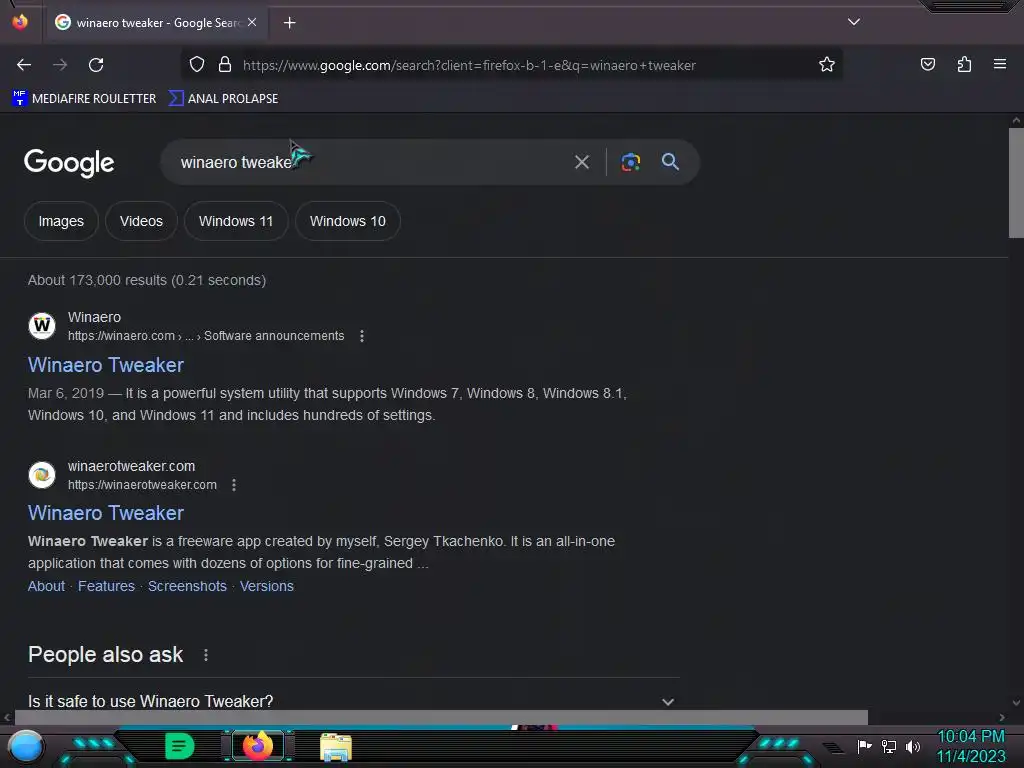Image resolution: width=1024 pixels, height=768 pixels.
Task: Apply the Windows 10 filter chip
Action: (x=347, y=221)
